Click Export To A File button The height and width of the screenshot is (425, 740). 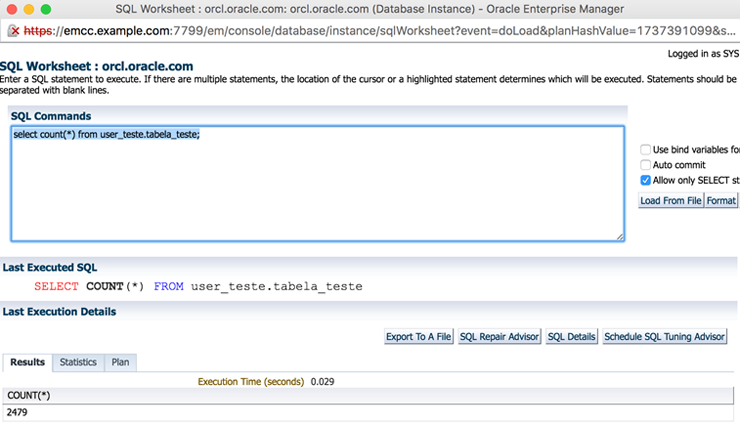click(x=419, y=337)
